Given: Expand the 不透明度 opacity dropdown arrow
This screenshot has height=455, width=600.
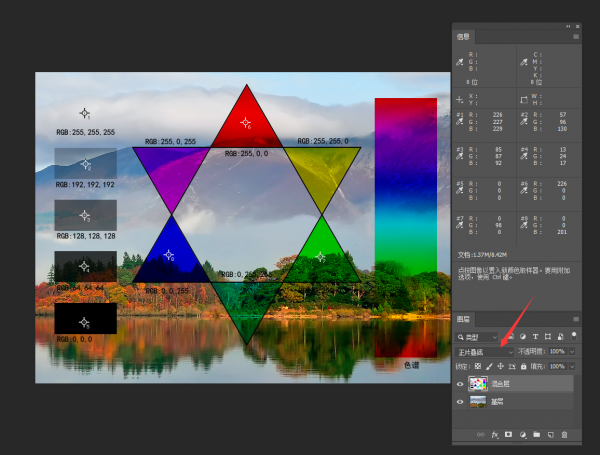Looking at the screenshot, I should [573, 352].
